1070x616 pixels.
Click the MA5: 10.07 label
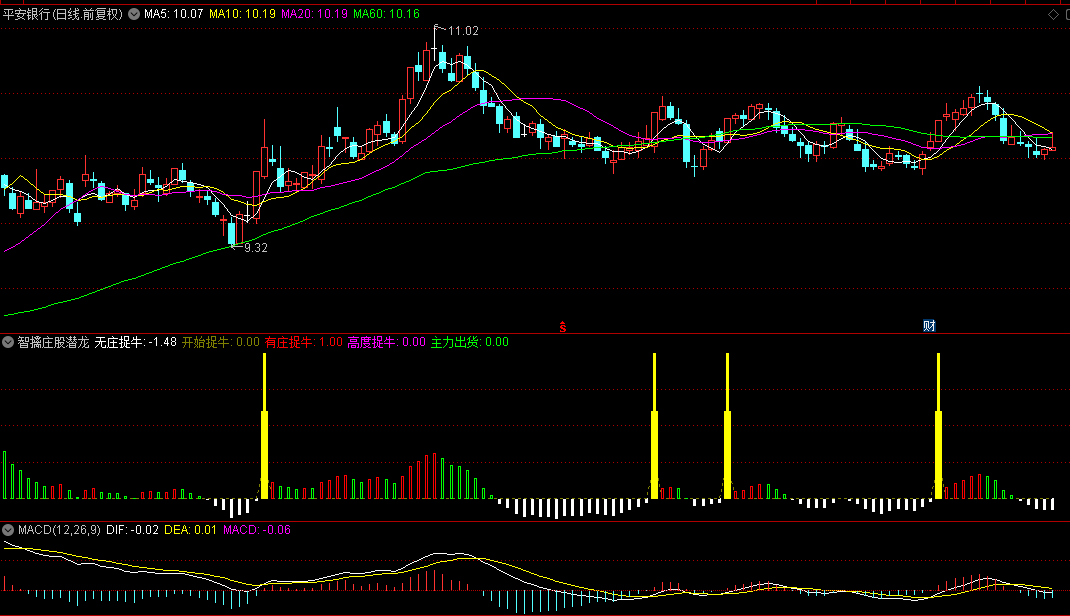pos(173,14)
